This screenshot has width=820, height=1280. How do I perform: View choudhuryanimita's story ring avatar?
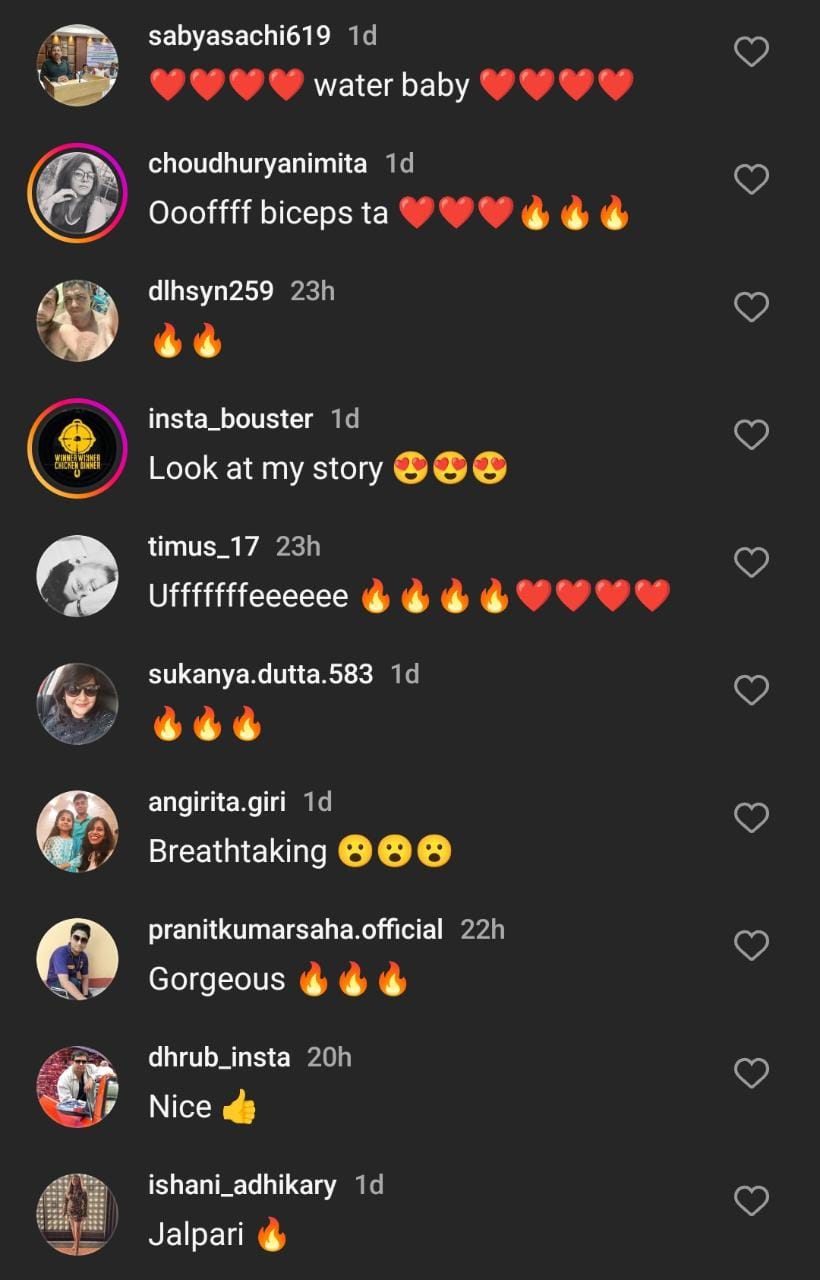[77, 193]
